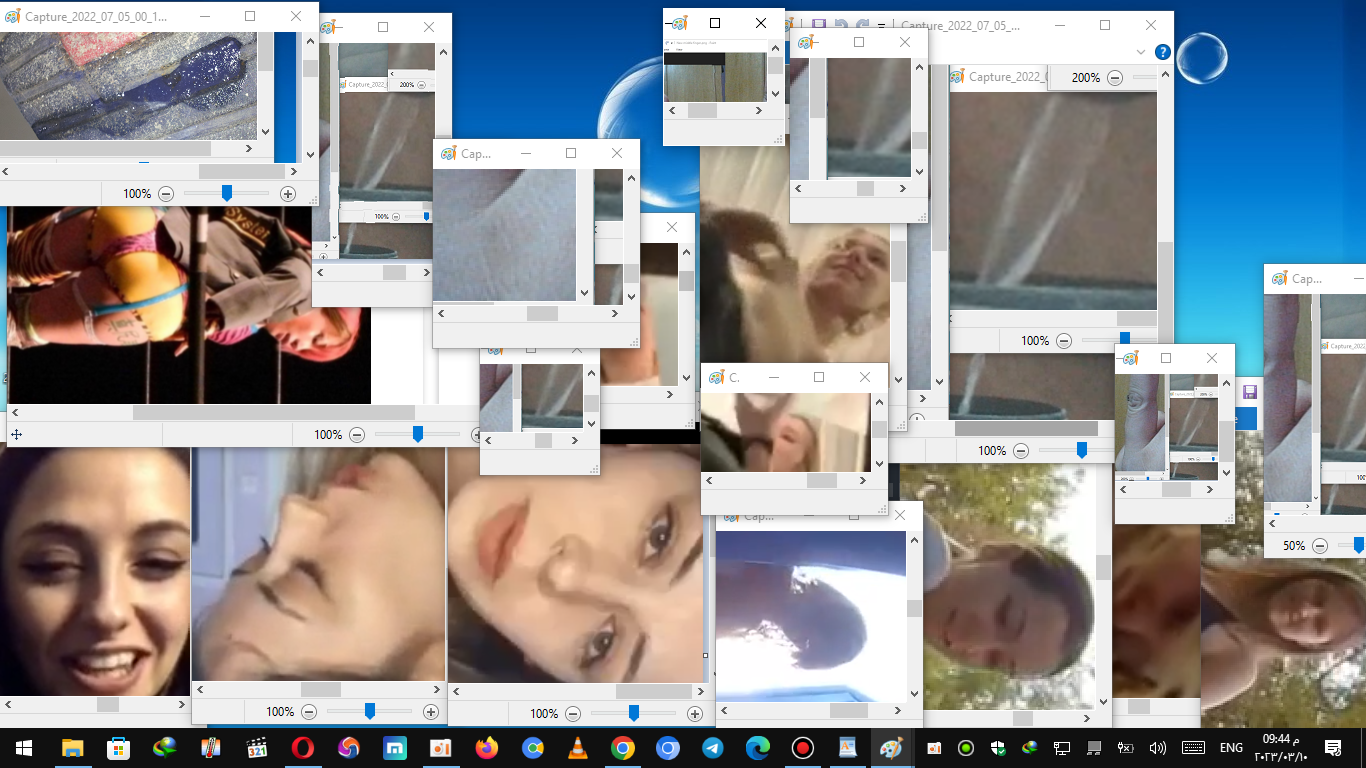
Task: Open File Explorer from the taskbar
Action: (x=72, y=748)
